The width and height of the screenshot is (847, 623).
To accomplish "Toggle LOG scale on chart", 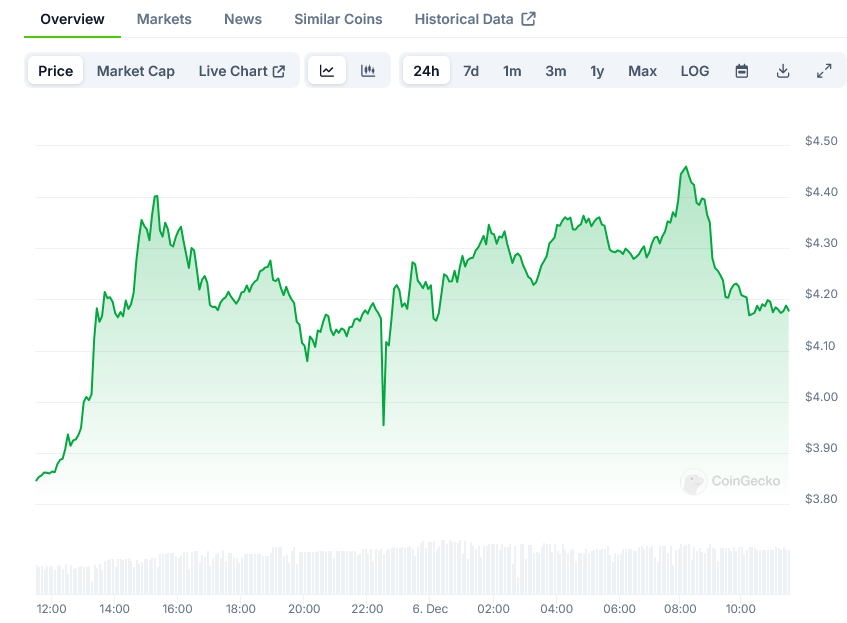I will point(695,71).
